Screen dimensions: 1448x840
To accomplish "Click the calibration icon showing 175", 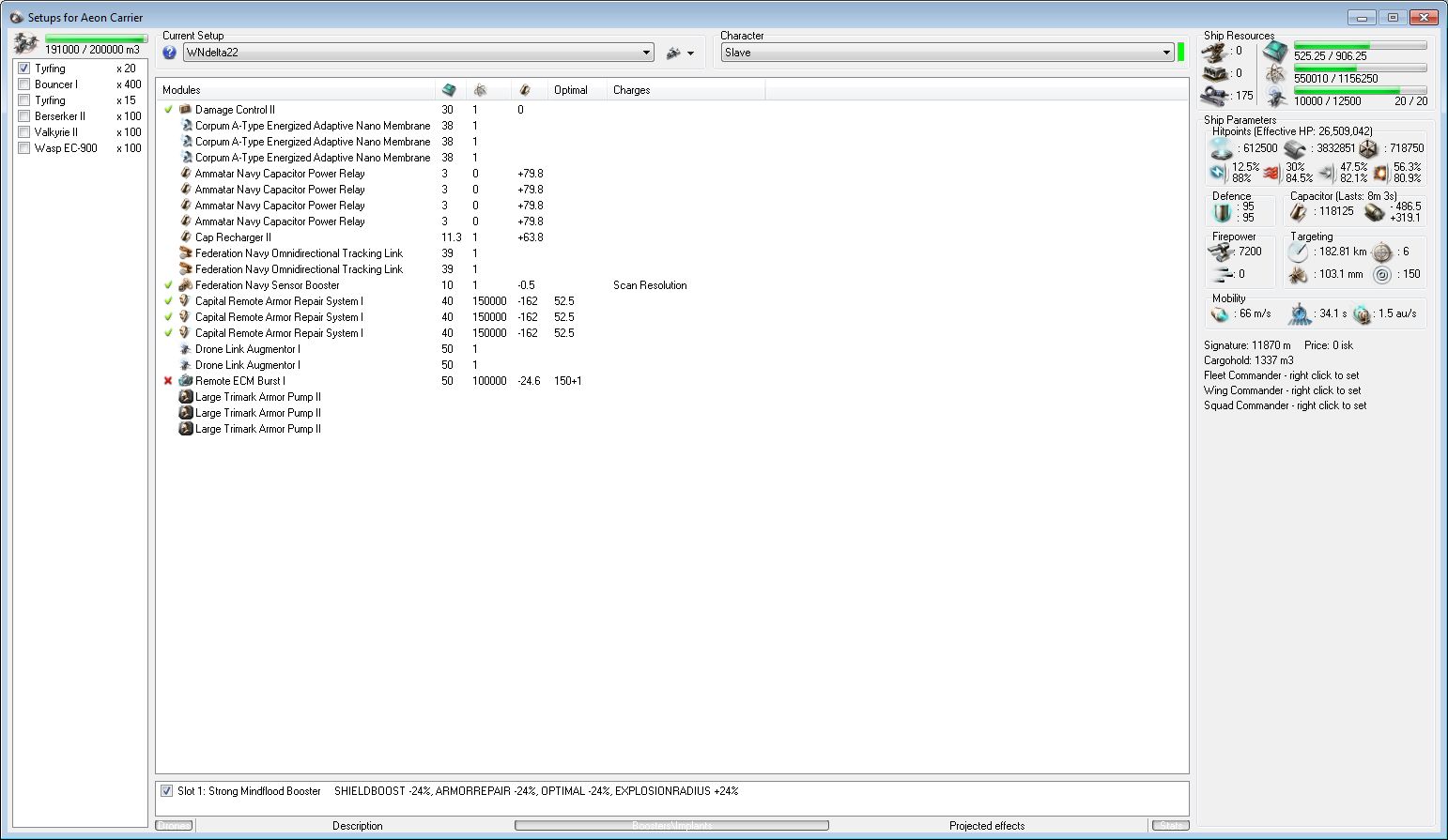I will click(x=1216, y=95).
